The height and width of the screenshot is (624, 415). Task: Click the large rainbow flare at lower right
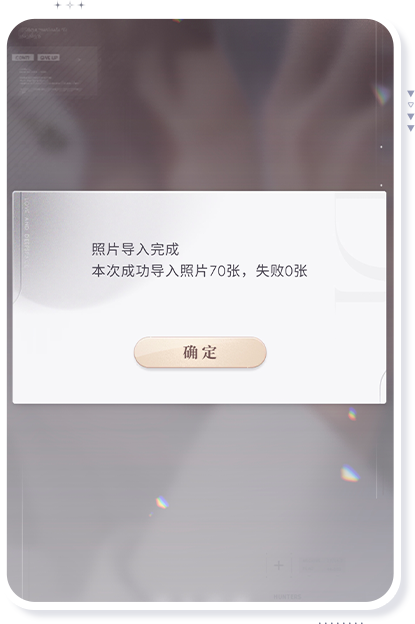[350, 474]
